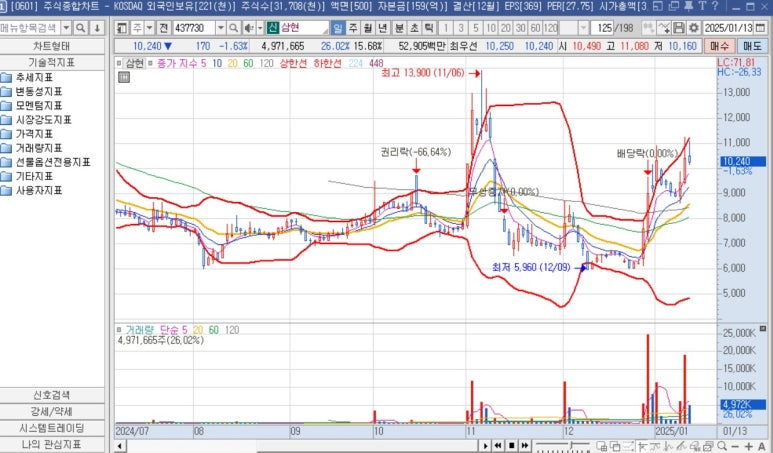This screenshot has height=453, width=773.
Task: Click the 매수 buy button
Action: pyautogui.click(x=719, y=46)
